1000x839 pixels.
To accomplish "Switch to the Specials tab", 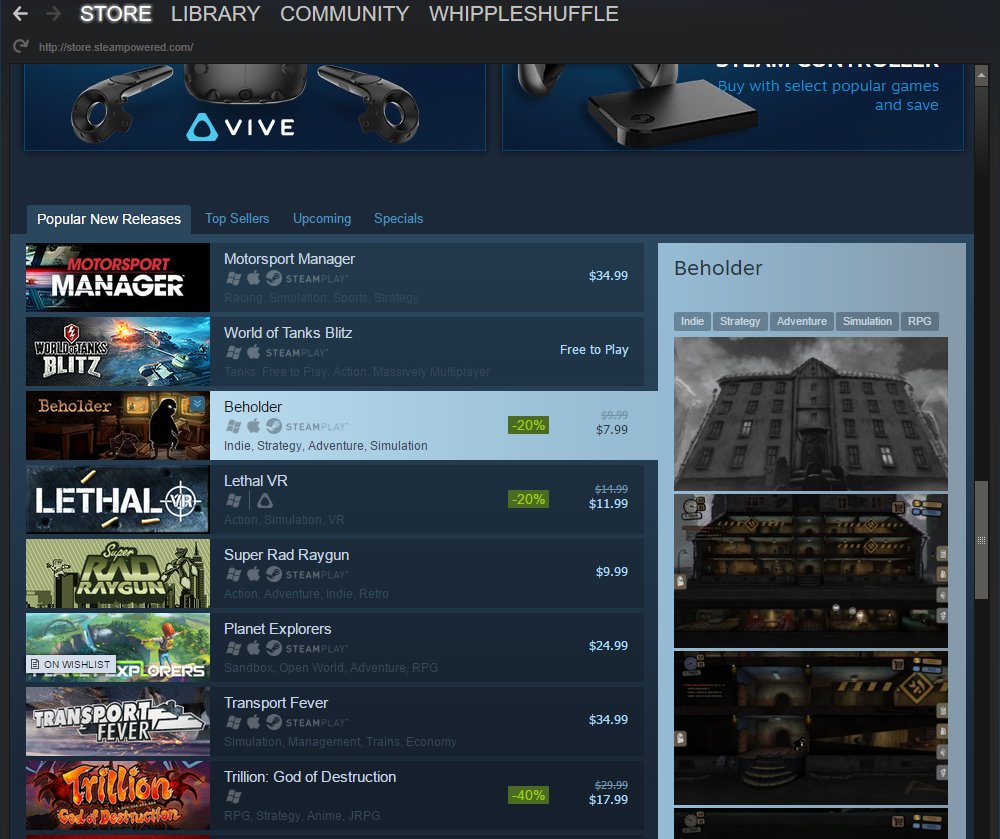I will coord(399,218).
